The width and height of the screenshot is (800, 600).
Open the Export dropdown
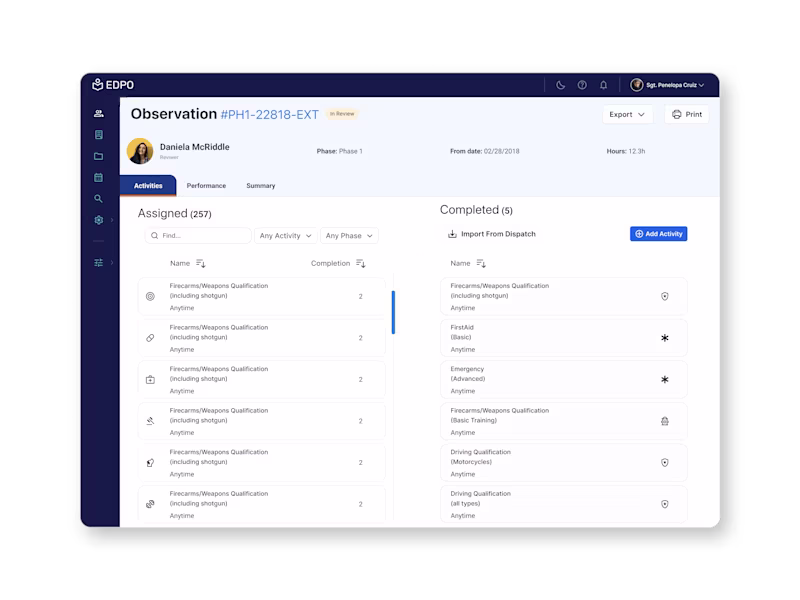(x=627, y=114)
